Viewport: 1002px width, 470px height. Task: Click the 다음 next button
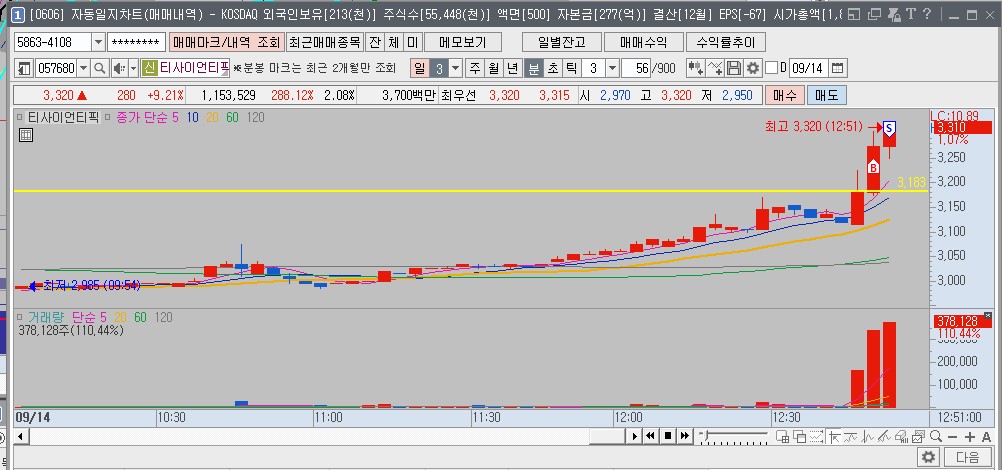pyautogui.click(x=968, y=457)
